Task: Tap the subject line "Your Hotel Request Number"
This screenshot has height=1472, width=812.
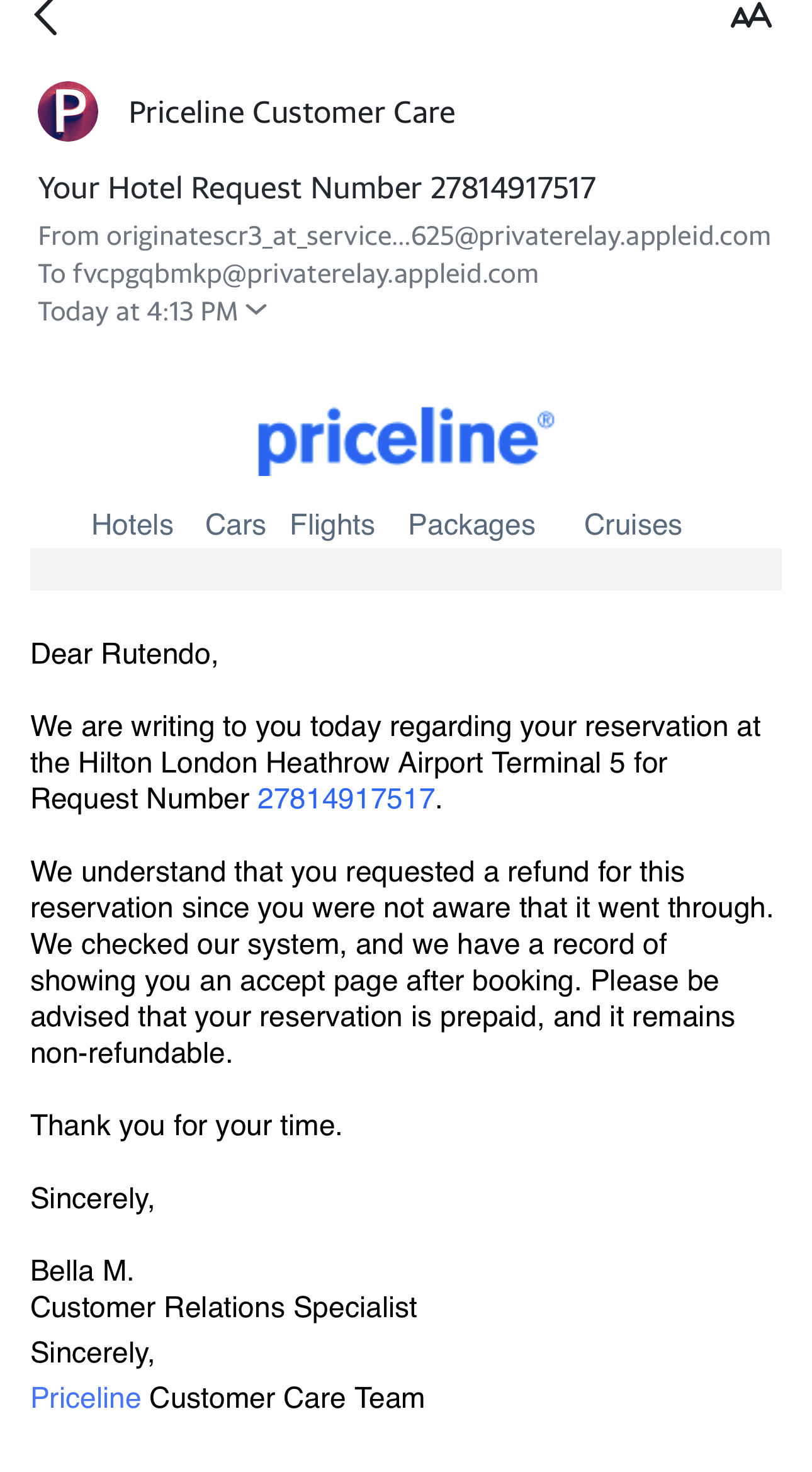Action: click(x=316, y=188)
